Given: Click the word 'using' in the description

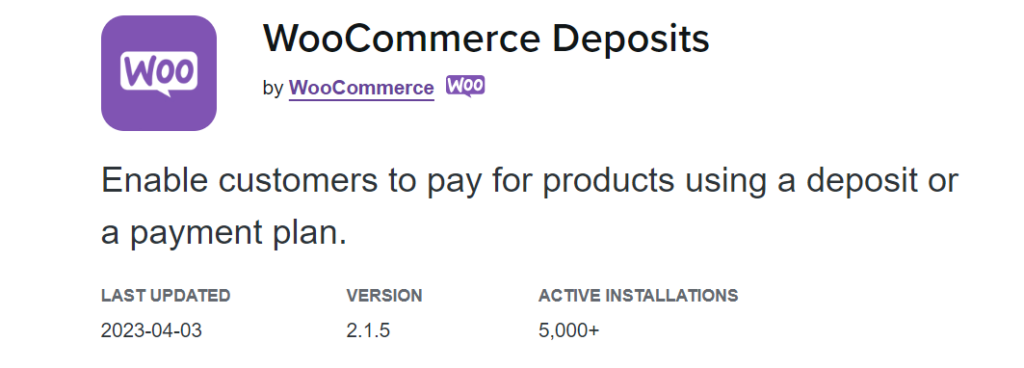Looking at the screenshot, I should point(725,181).
